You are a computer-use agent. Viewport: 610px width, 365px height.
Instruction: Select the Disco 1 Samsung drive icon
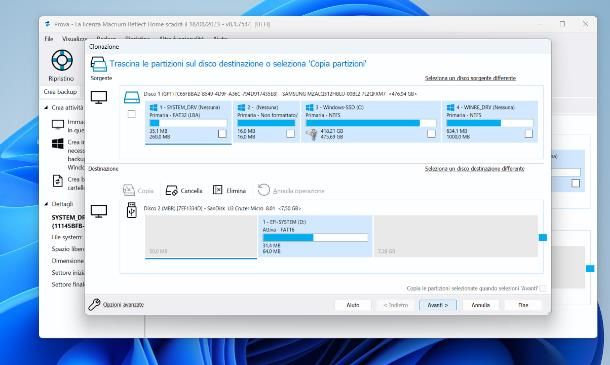click(x=132, y=97)
